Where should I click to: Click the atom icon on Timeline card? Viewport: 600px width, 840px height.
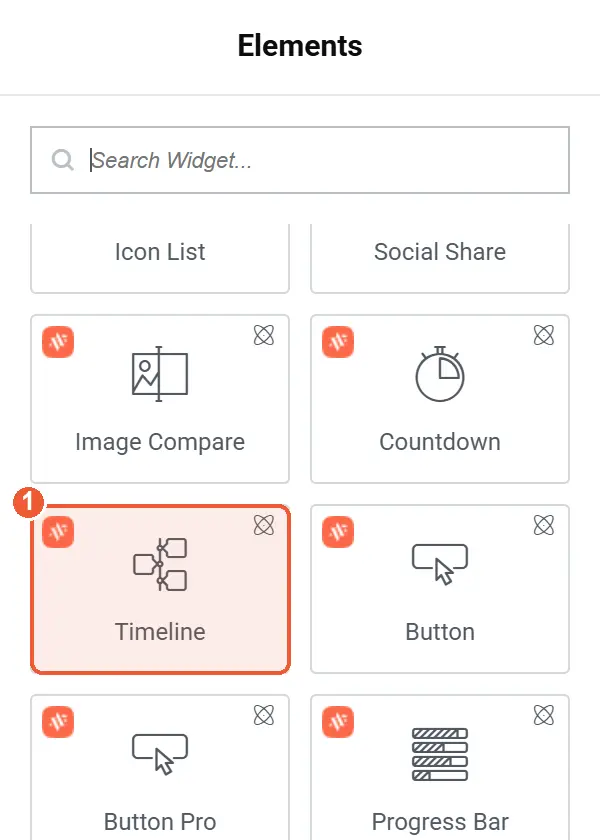(x=264, y=526)
